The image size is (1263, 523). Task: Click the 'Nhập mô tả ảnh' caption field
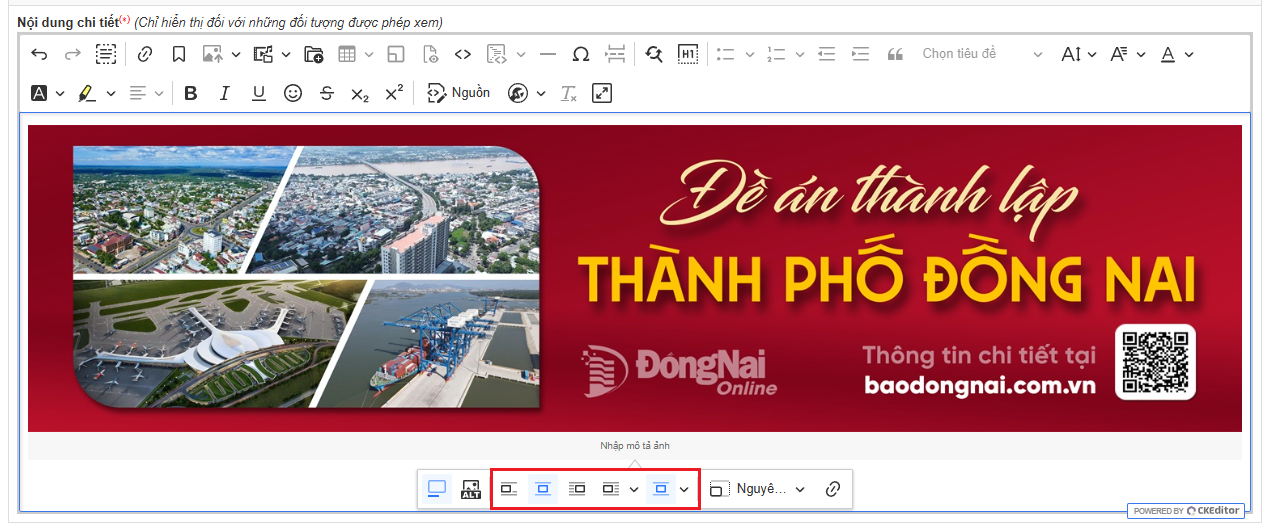[x=634, y=446]
